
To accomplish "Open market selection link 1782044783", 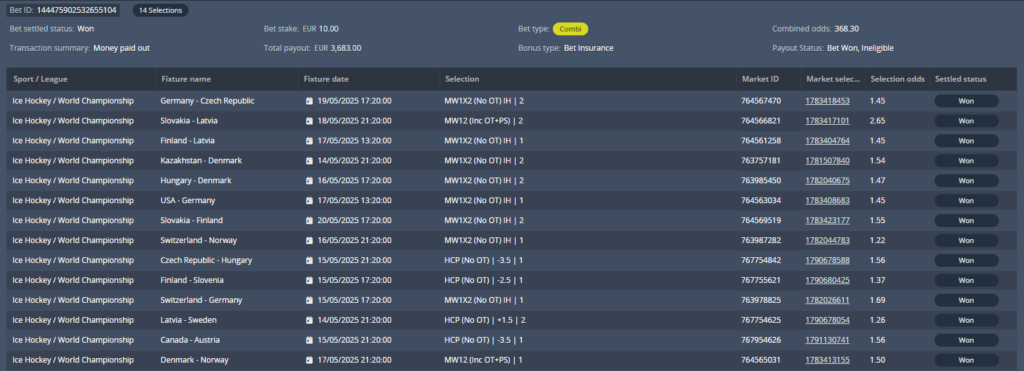I will (827, 240).
